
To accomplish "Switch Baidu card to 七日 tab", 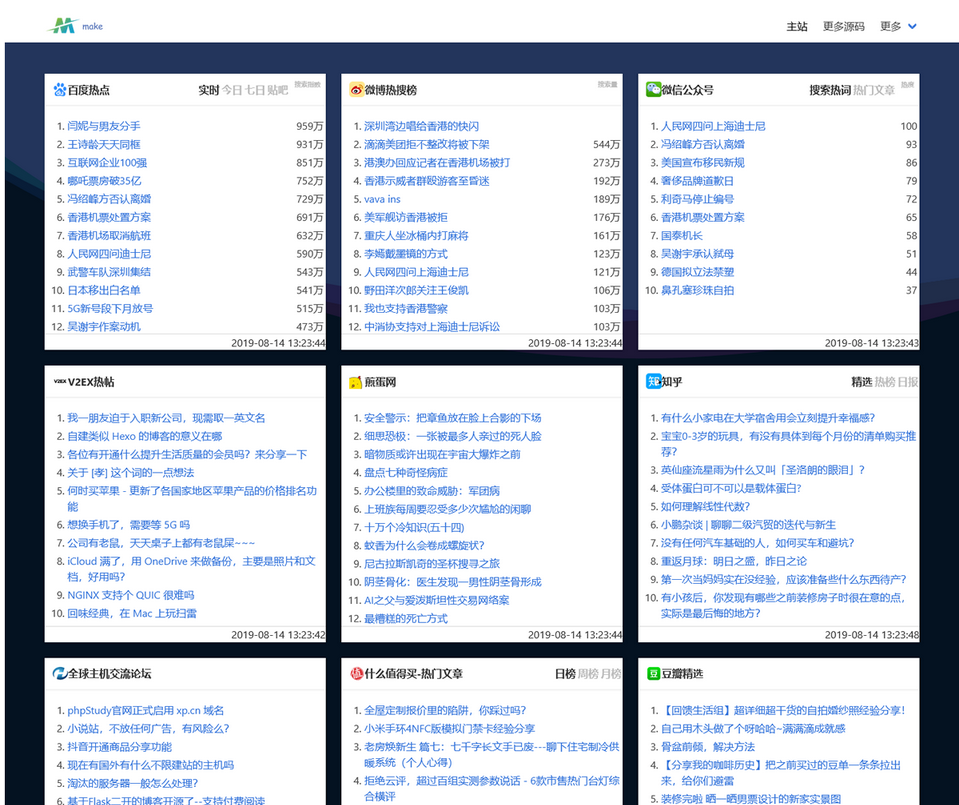I will (254, 90).
